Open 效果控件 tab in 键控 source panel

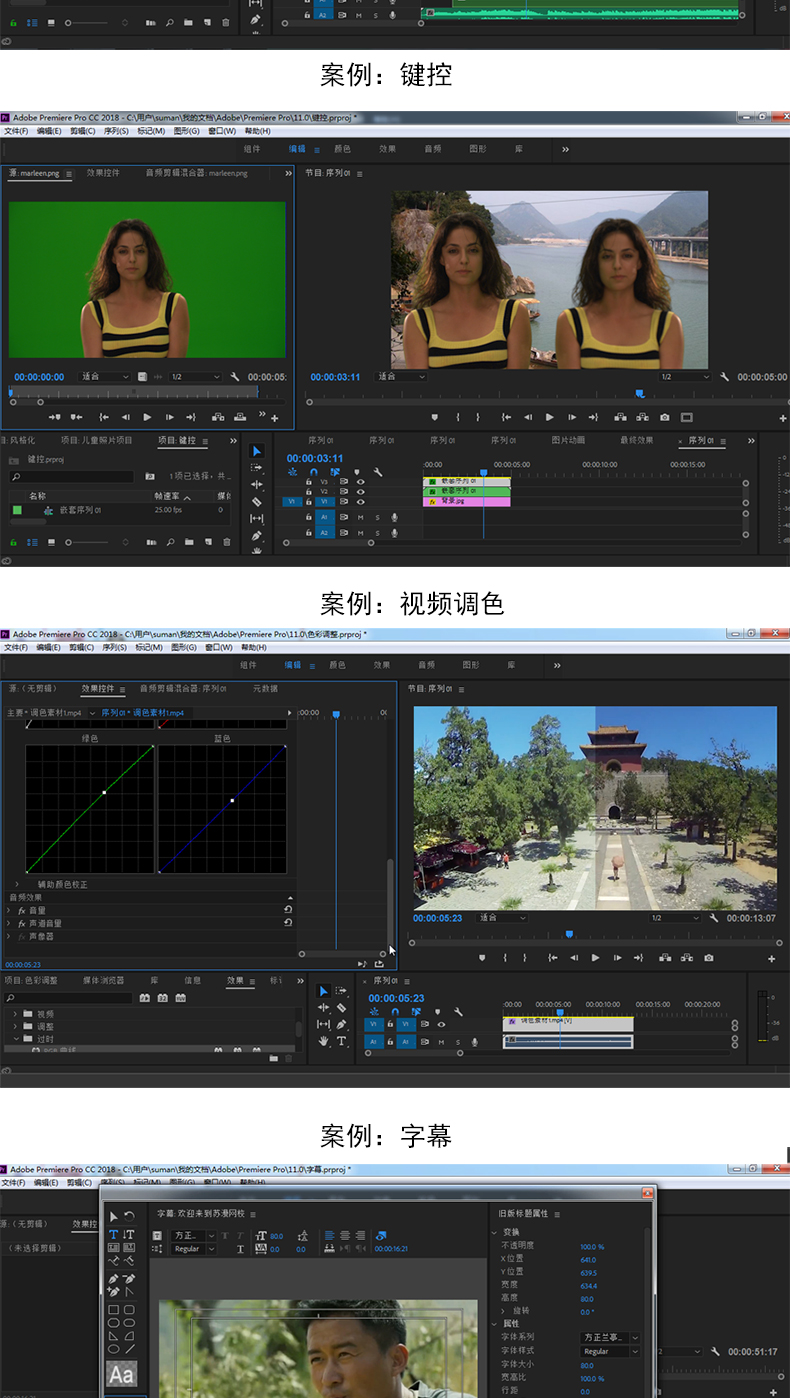coord(103,173)
